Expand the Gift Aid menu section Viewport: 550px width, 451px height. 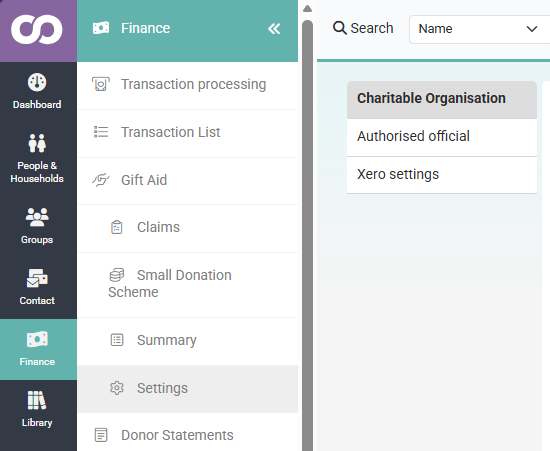point(188,181)
